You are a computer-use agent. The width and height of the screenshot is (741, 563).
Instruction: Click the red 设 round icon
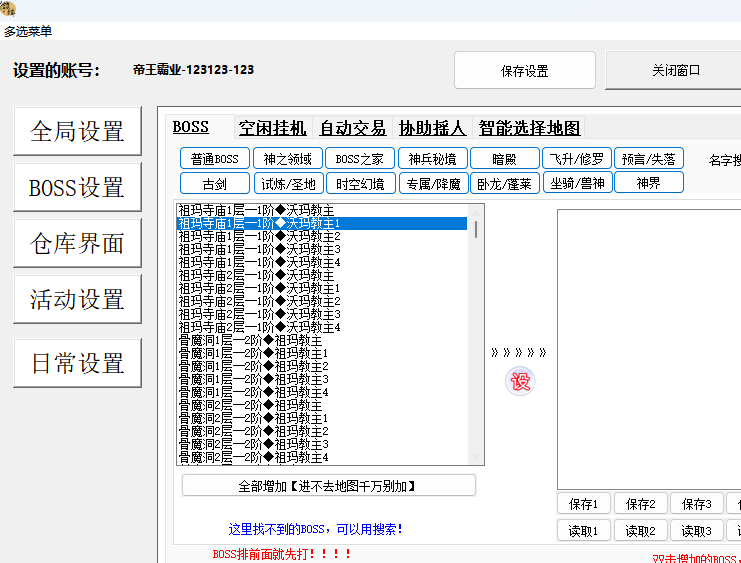[520, 381]
